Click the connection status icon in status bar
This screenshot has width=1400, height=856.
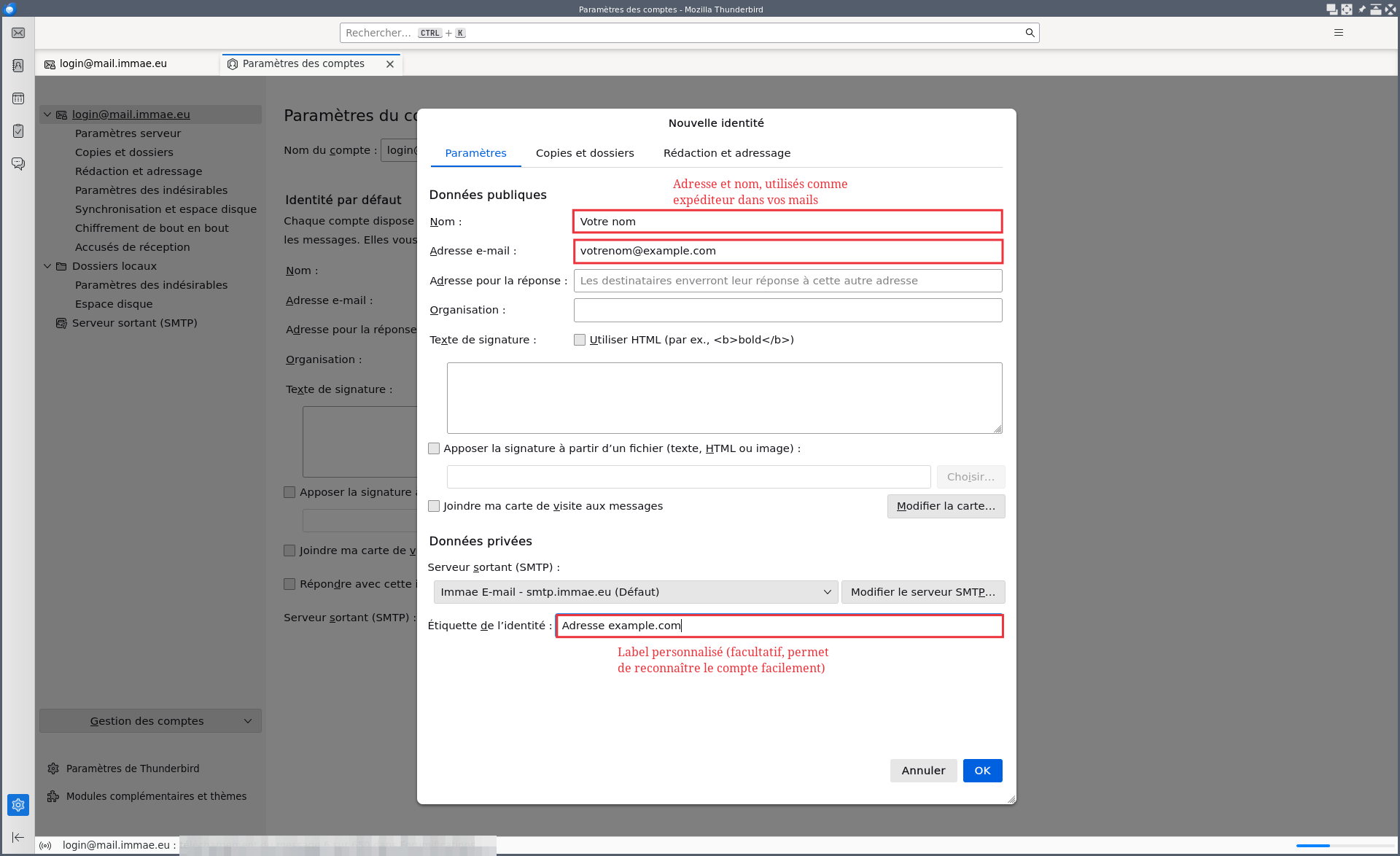point(46,846)
